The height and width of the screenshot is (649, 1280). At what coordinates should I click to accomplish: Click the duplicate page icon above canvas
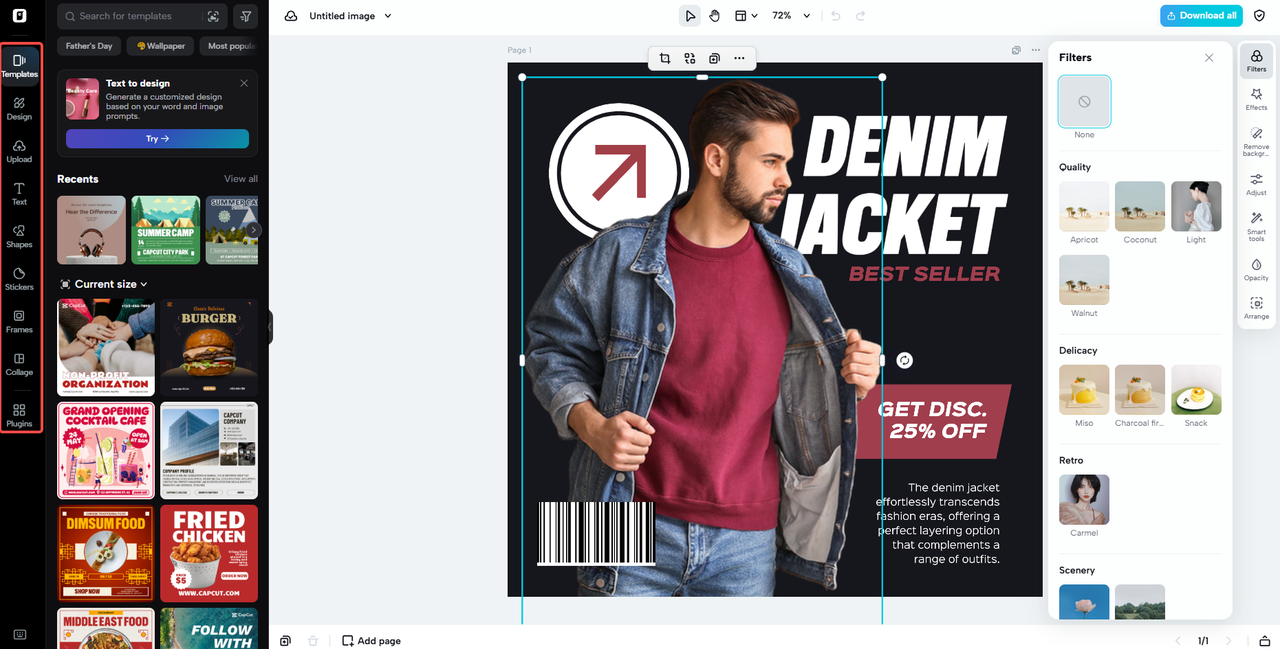(1016, 50)
